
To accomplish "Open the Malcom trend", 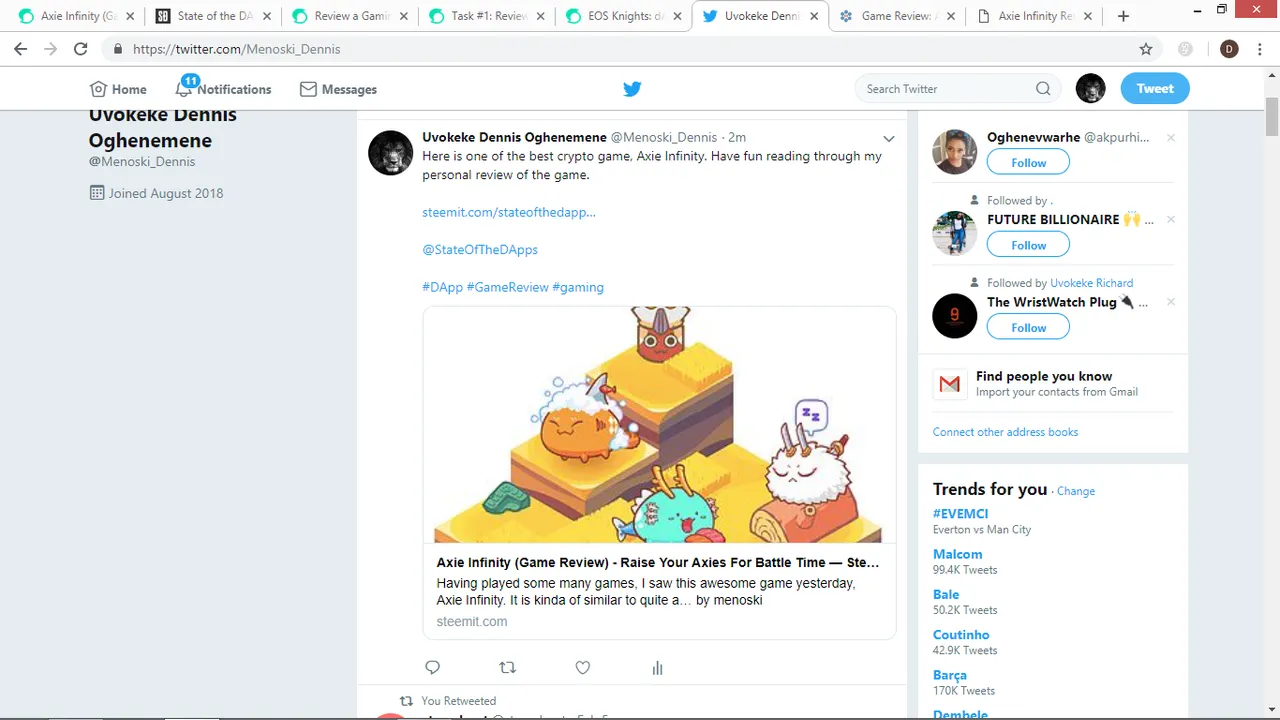I will click(x=957, y=554).
